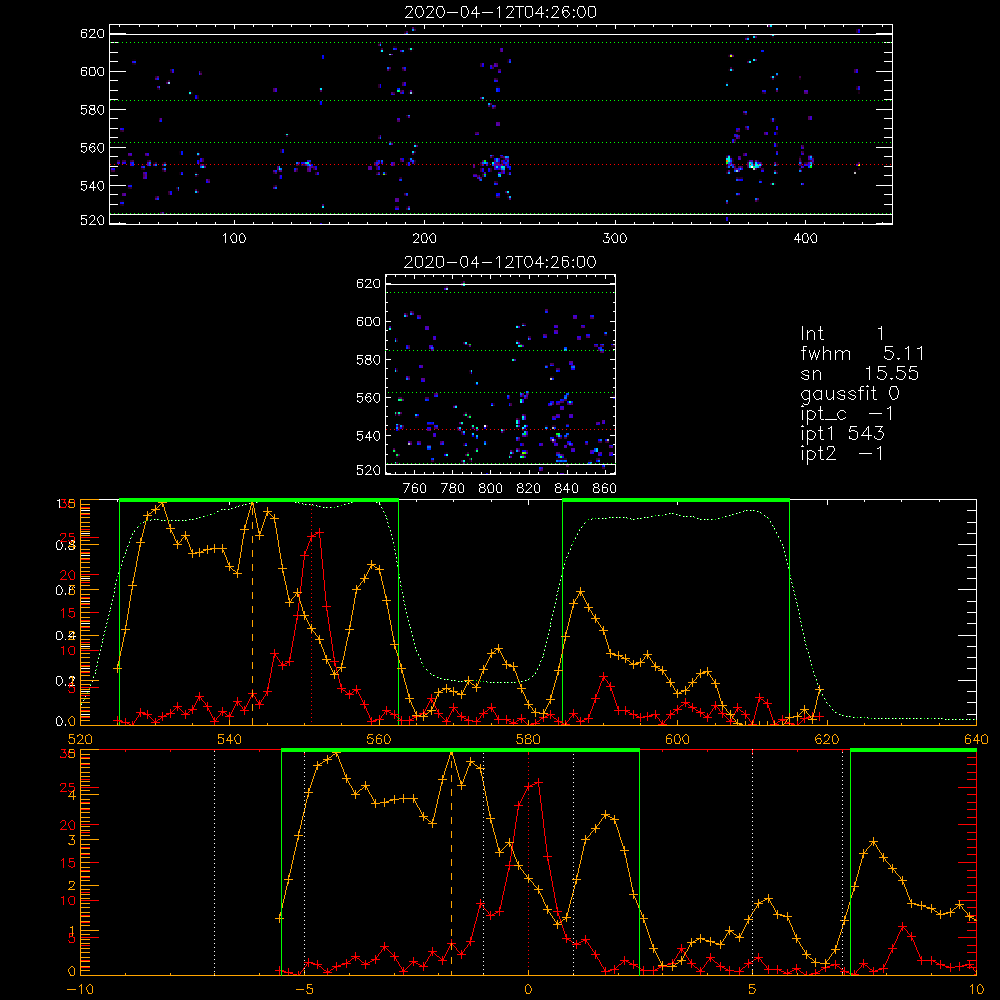
Task: Click right green bar atop third plot
Action: [676, 501]
